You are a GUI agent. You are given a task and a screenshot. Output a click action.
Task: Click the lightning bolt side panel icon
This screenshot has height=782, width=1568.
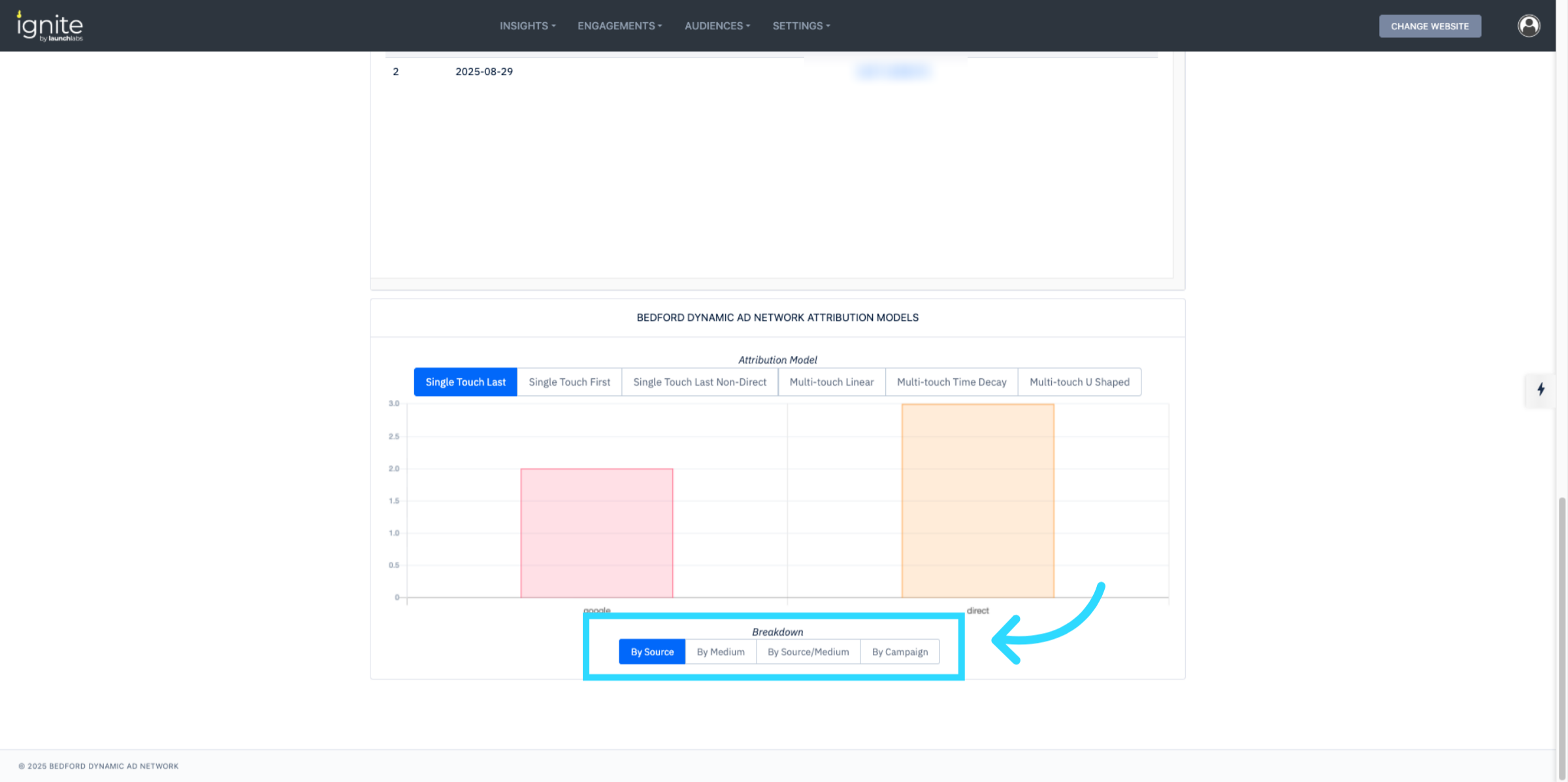click(x=1541, y=389)
